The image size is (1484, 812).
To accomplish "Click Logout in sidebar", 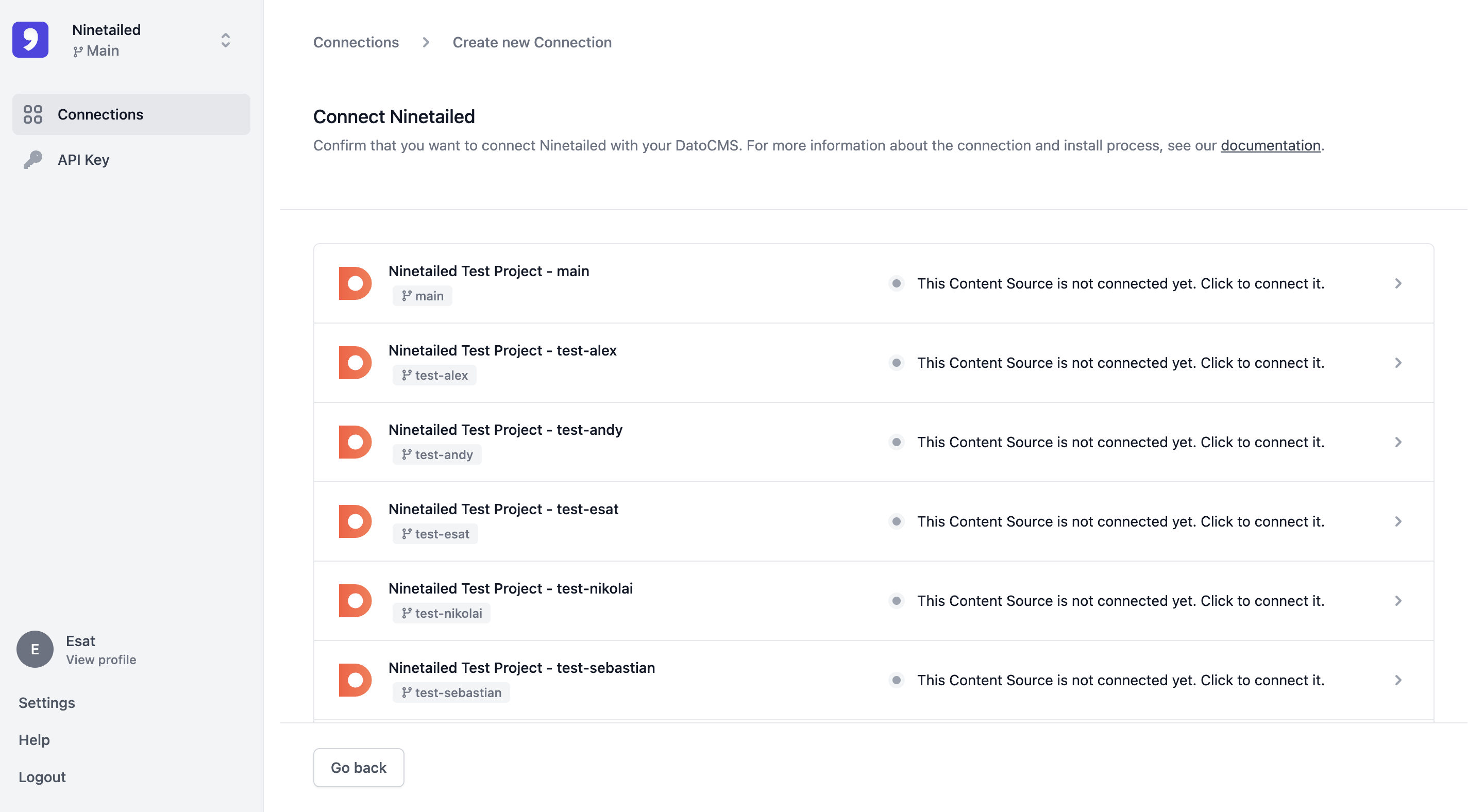I will click(42, 777).
